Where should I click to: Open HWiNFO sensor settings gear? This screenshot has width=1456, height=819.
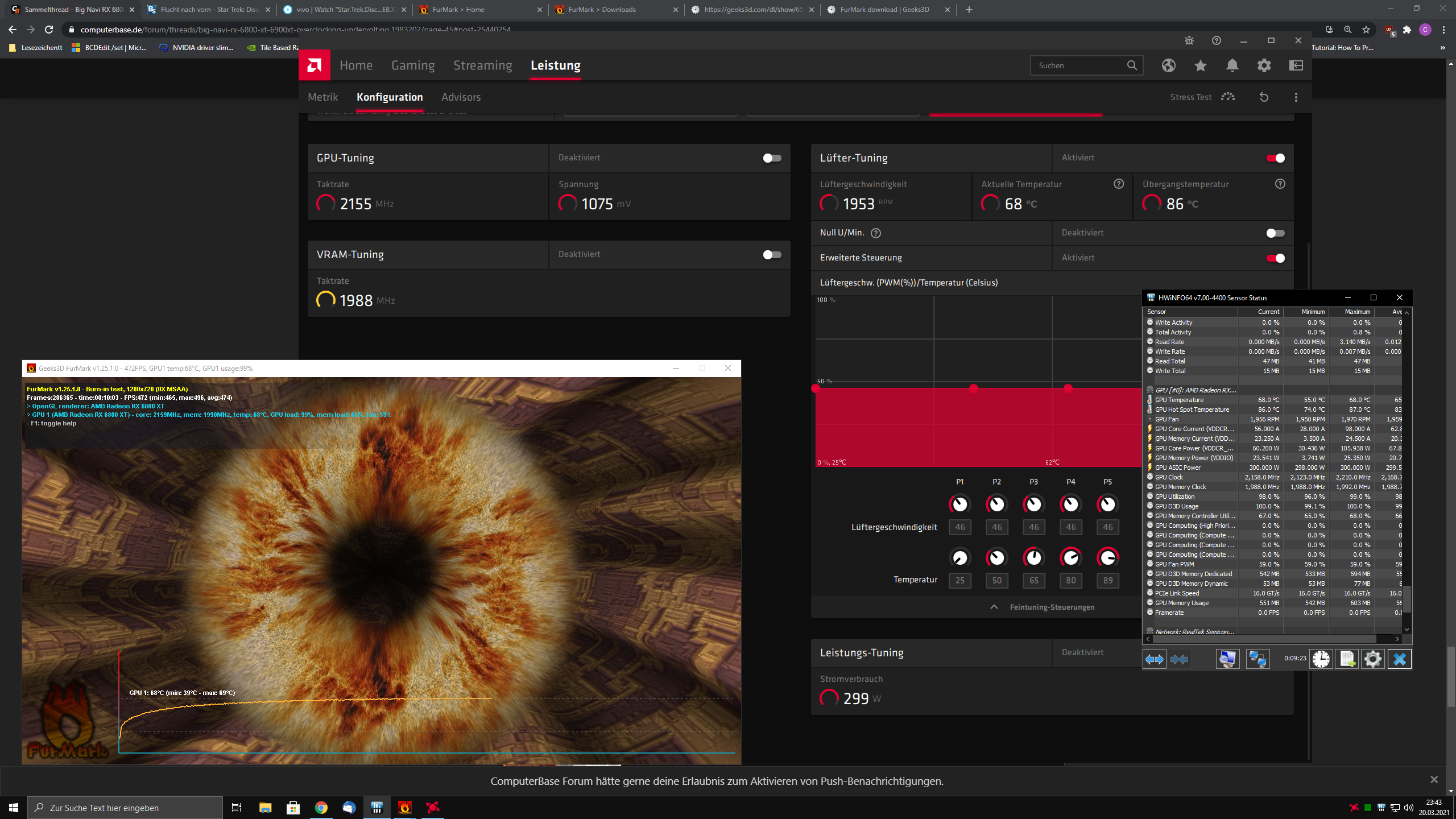1372,659
